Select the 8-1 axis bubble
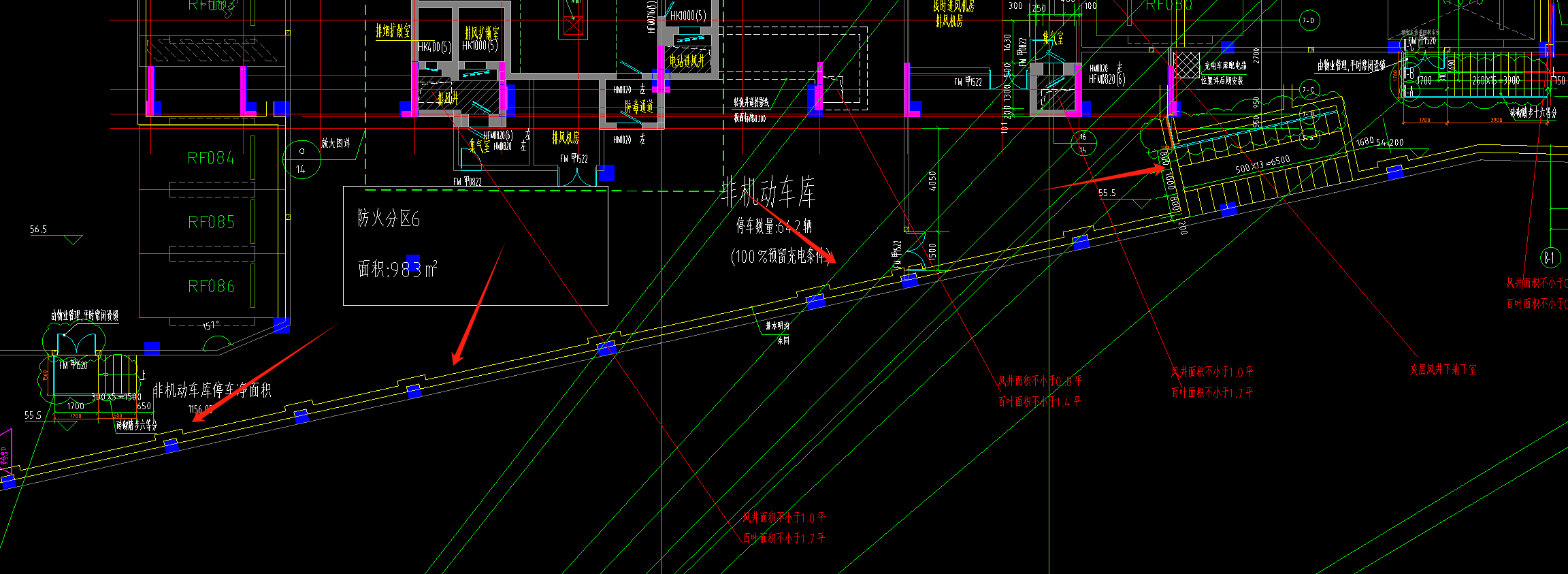 pos(1550,257)
